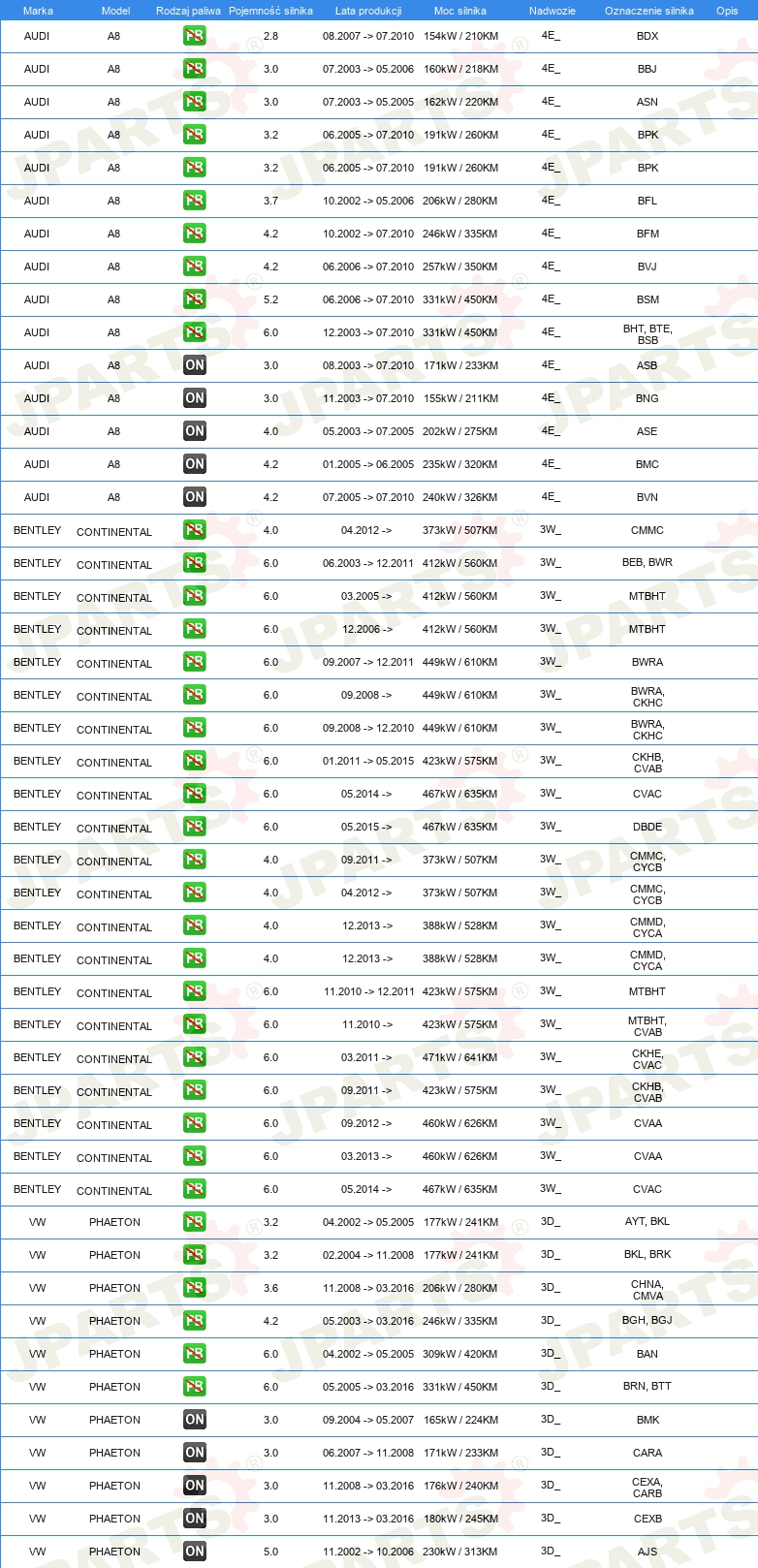
Task: Click the power value 230kW / 313KM
Action: (460, 1552)
